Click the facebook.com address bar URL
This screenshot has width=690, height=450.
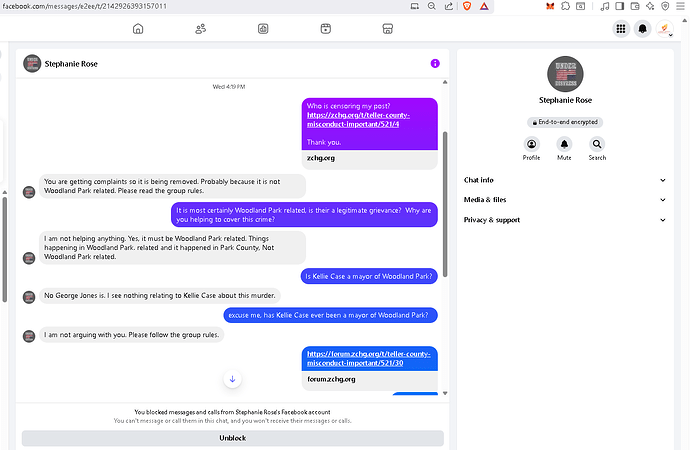point(84,6)
